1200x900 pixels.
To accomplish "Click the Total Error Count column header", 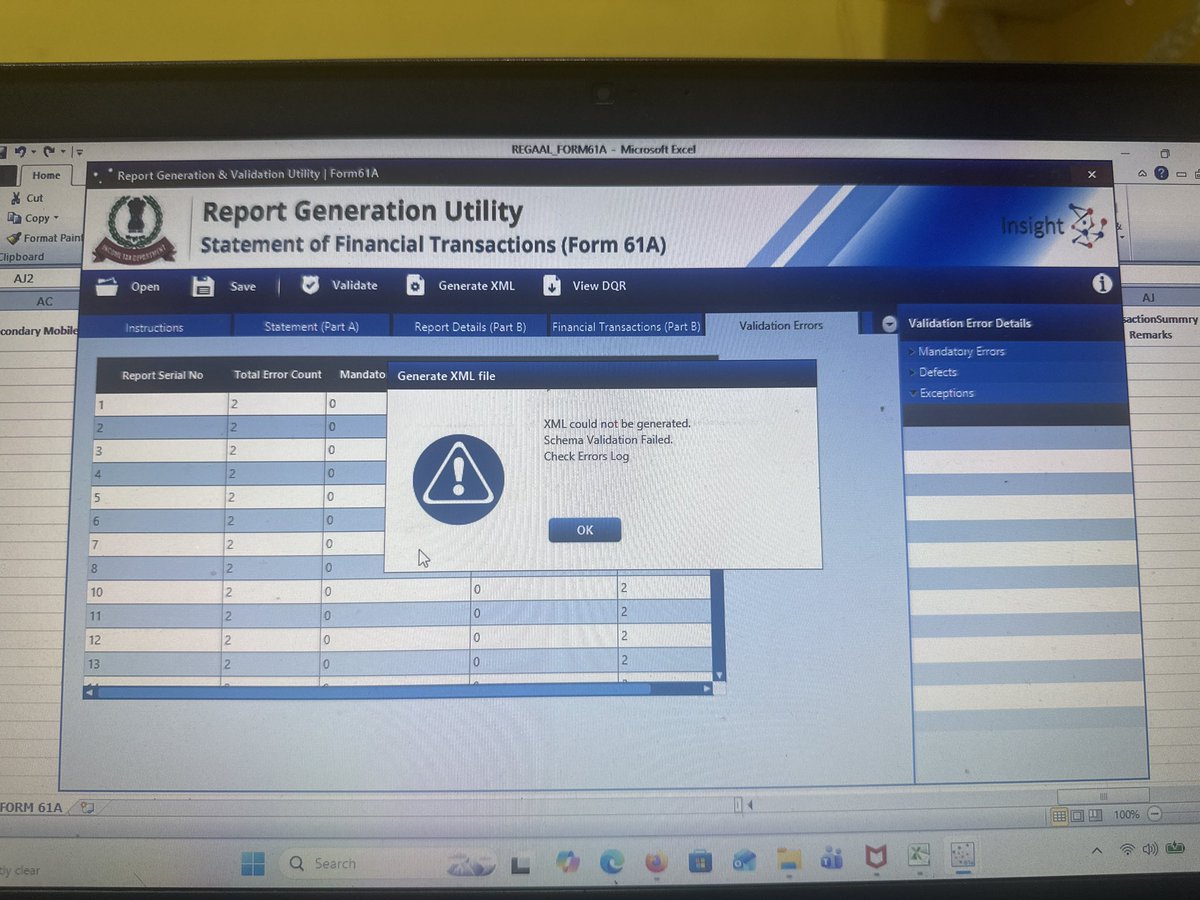I will 278,375.
